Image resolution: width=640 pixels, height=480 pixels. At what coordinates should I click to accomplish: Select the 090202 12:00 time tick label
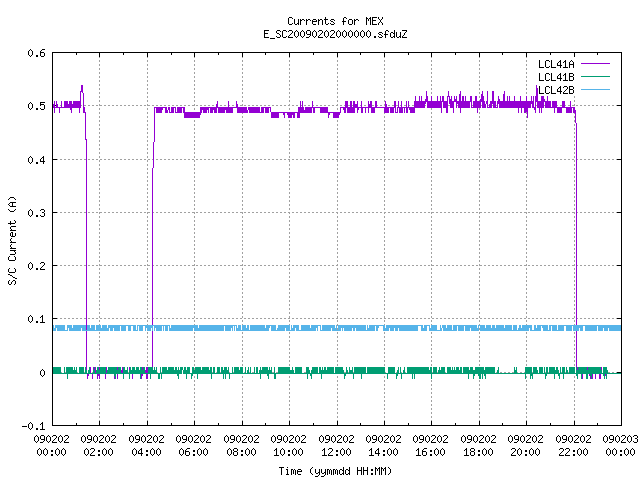[x=336, y=445]
